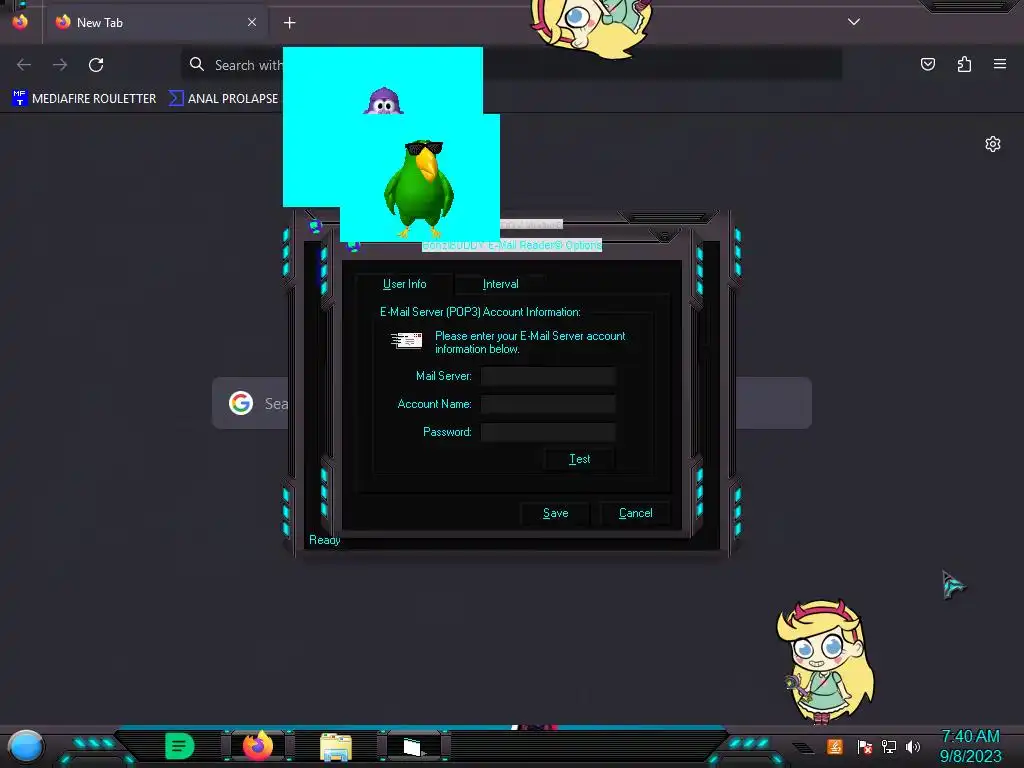Click the "Ready" status bar text

(325, 540)
